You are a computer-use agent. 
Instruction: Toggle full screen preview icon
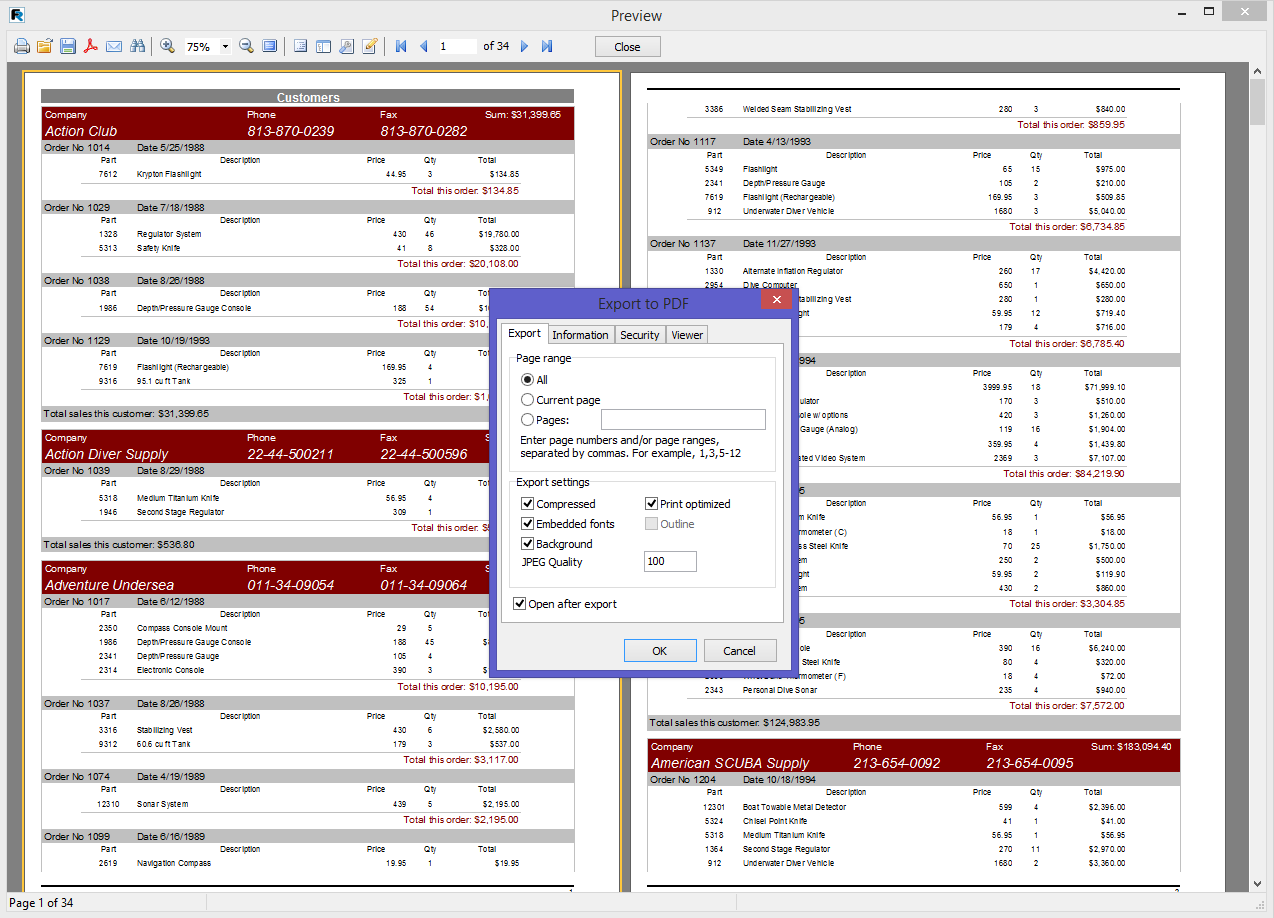tap(270, 46)
